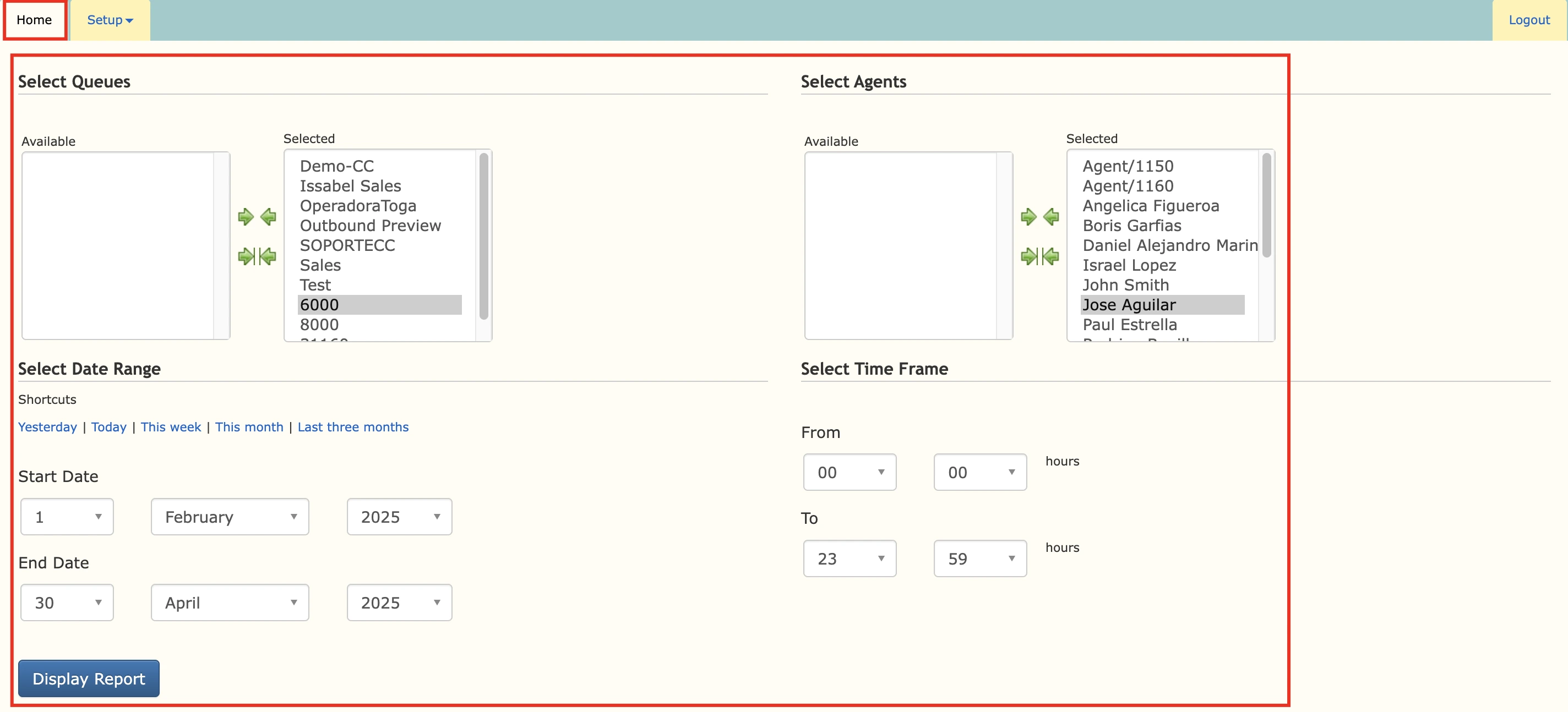Click the add agent green arrow
1568x712 pixels.
1028,217
